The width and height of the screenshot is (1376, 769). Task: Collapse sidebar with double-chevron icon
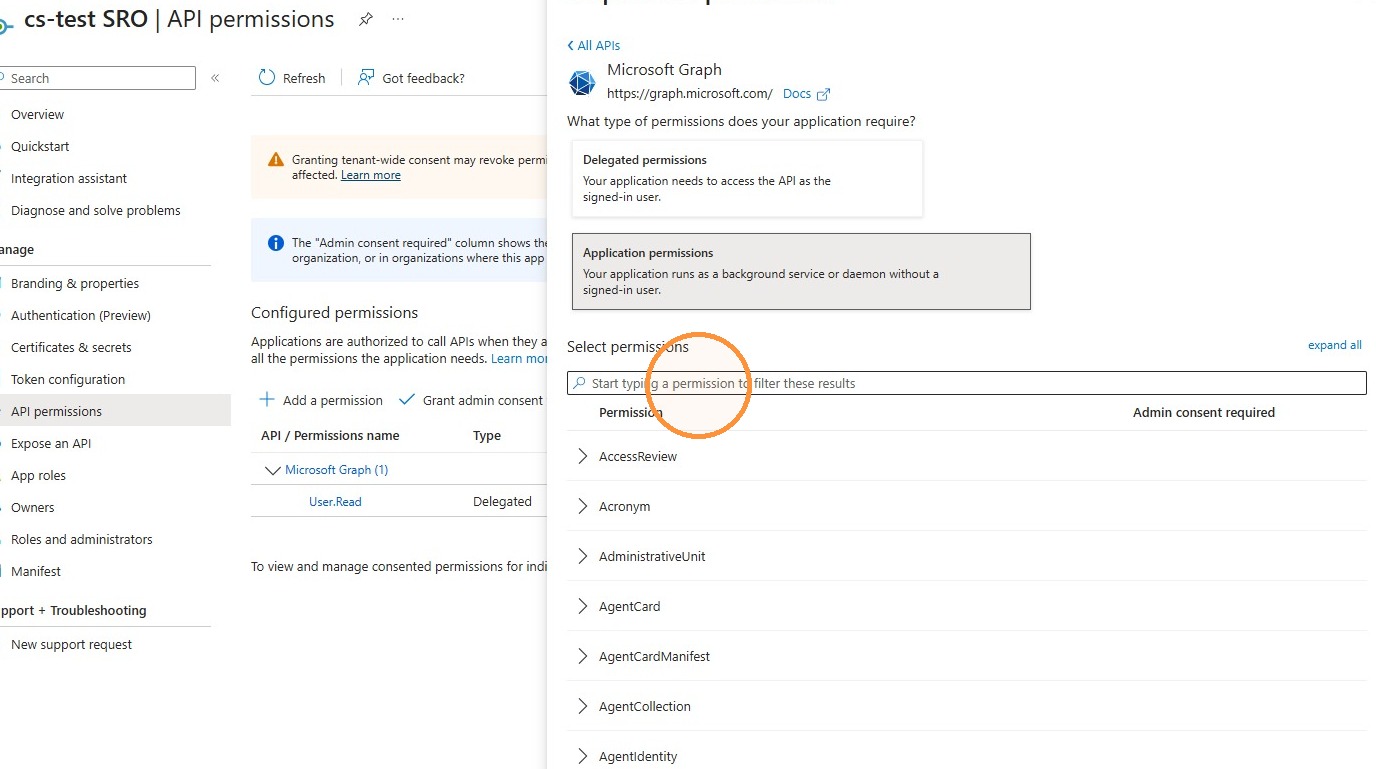coord(215,78)
